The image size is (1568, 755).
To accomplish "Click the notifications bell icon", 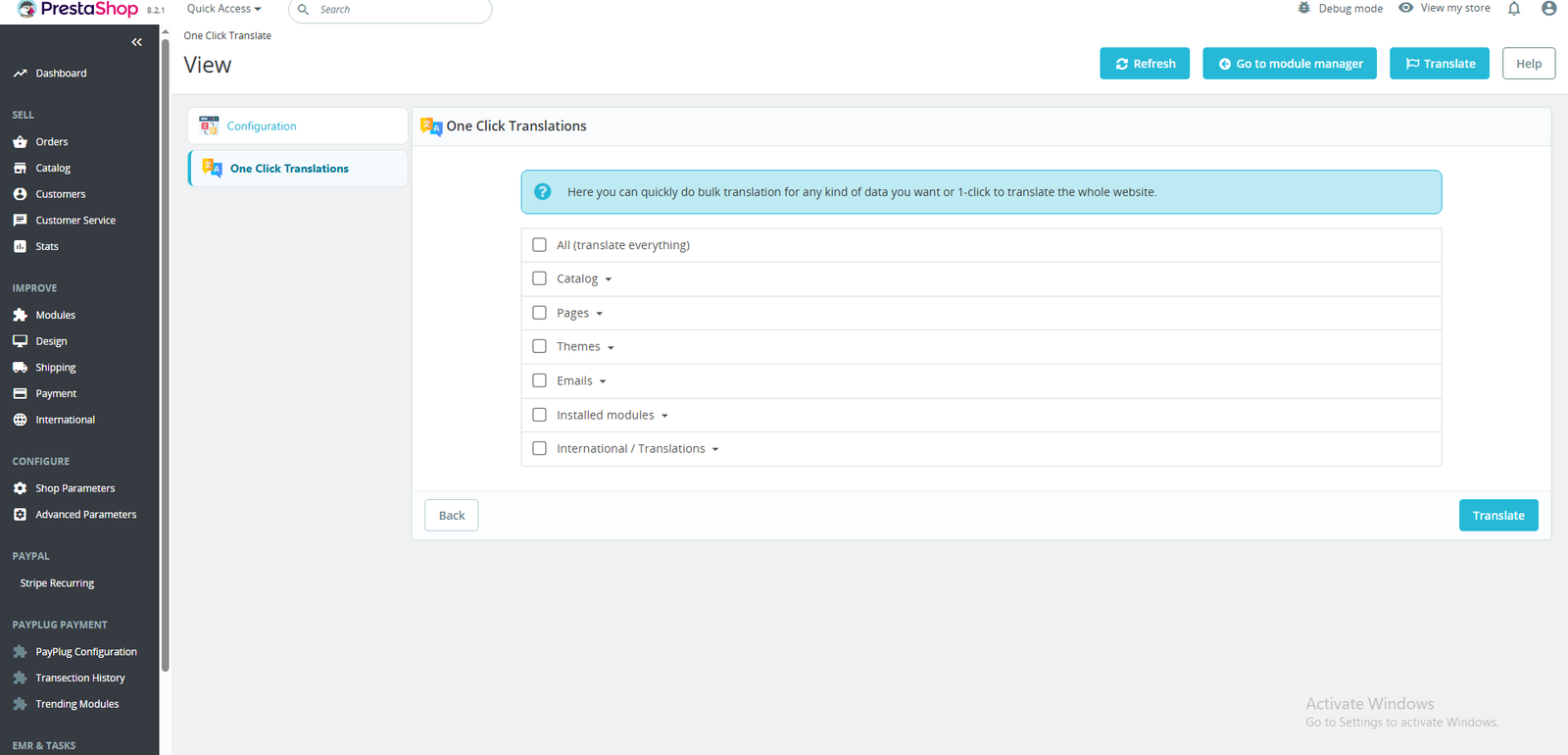I will click(x=1514, y=9).
